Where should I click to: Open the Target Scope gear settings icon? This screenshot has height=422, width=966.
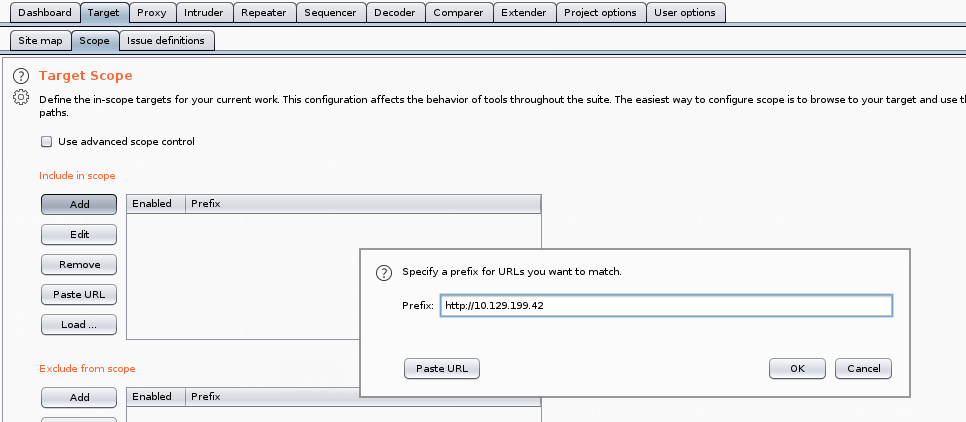pyautogui.click(x=20, y=98)
